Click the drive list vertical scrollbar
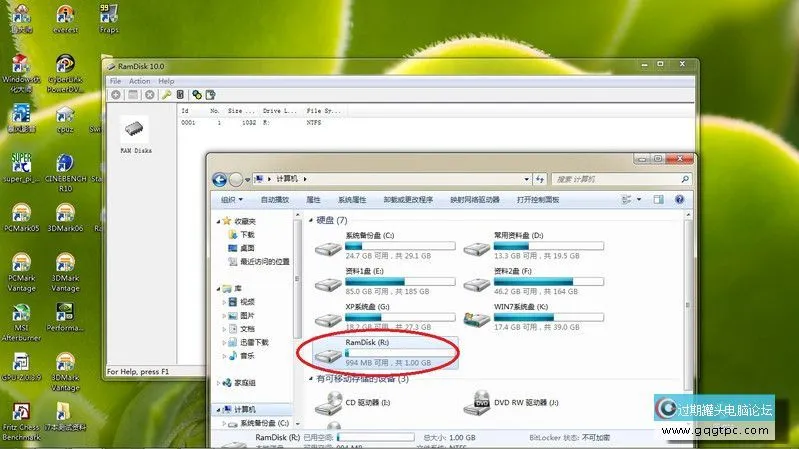 [688, 305]
